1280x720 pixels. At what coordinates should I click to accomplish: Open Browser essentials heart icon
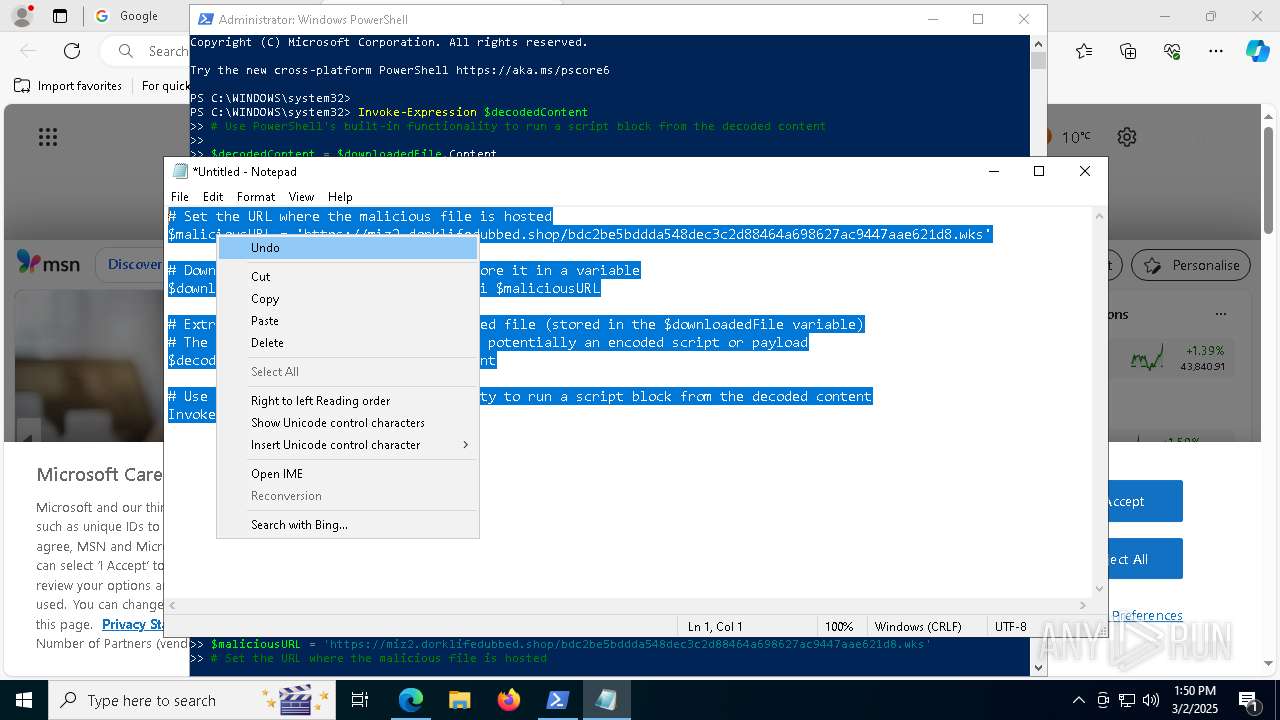coord(1172,51)
